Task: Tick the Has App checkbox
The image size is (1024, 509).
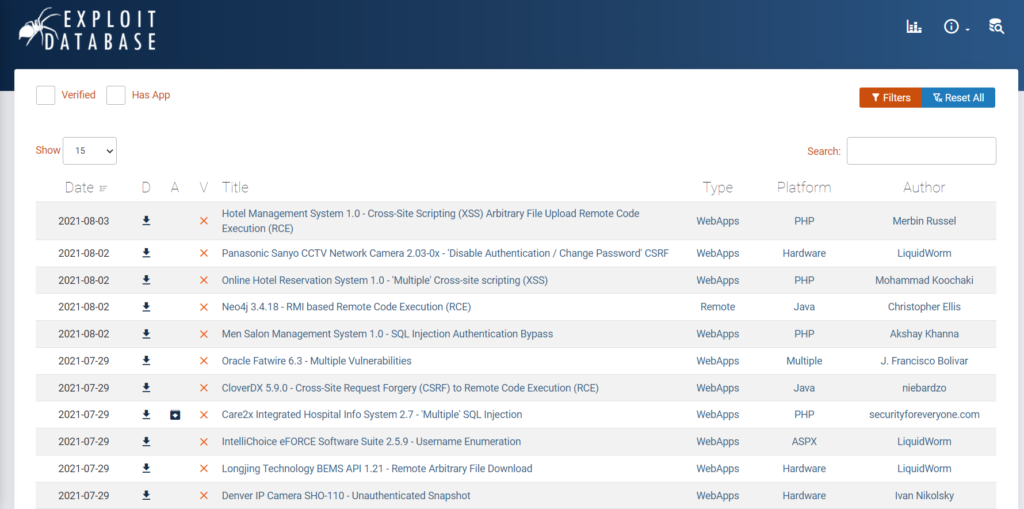Action: 116,95
